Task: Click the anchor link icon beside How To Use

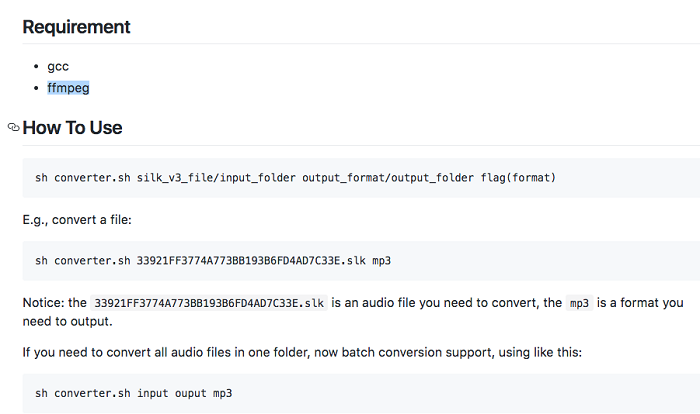Action: point(13,128)
